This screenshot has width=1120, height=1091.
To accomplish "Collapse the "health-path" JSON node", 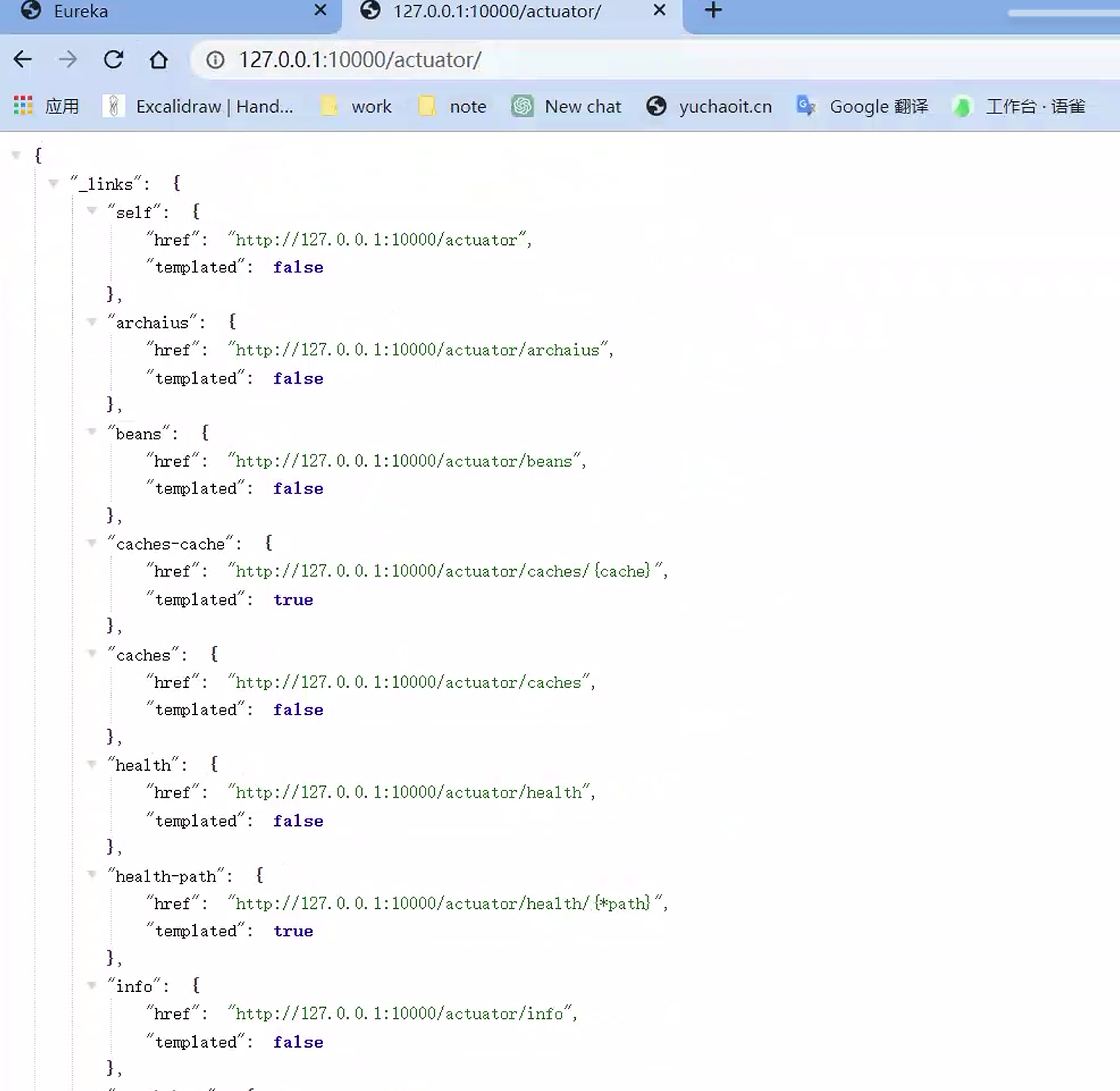I will tap(92, 875).
